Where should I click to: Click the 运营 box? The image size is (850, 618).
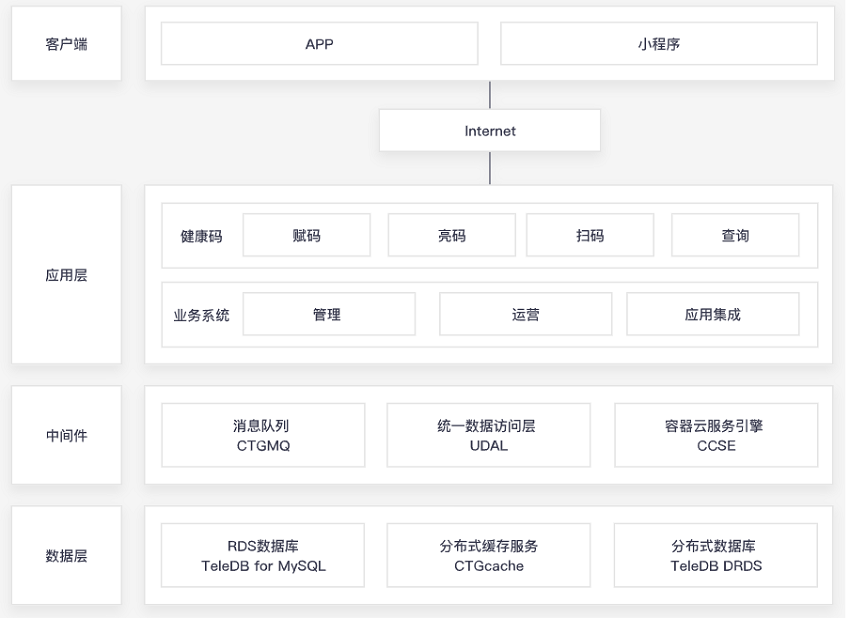[526, 314]
